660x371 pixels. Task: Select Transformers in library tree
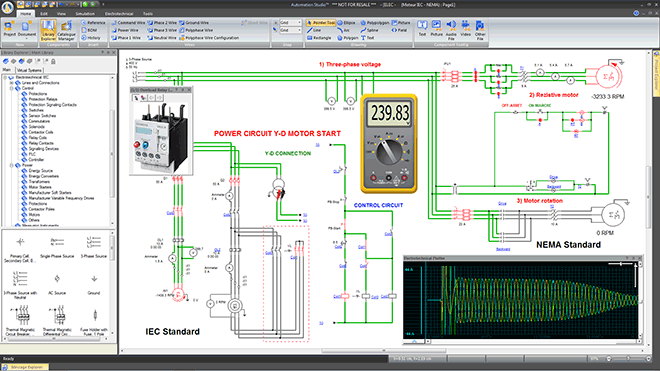[39, 182]
